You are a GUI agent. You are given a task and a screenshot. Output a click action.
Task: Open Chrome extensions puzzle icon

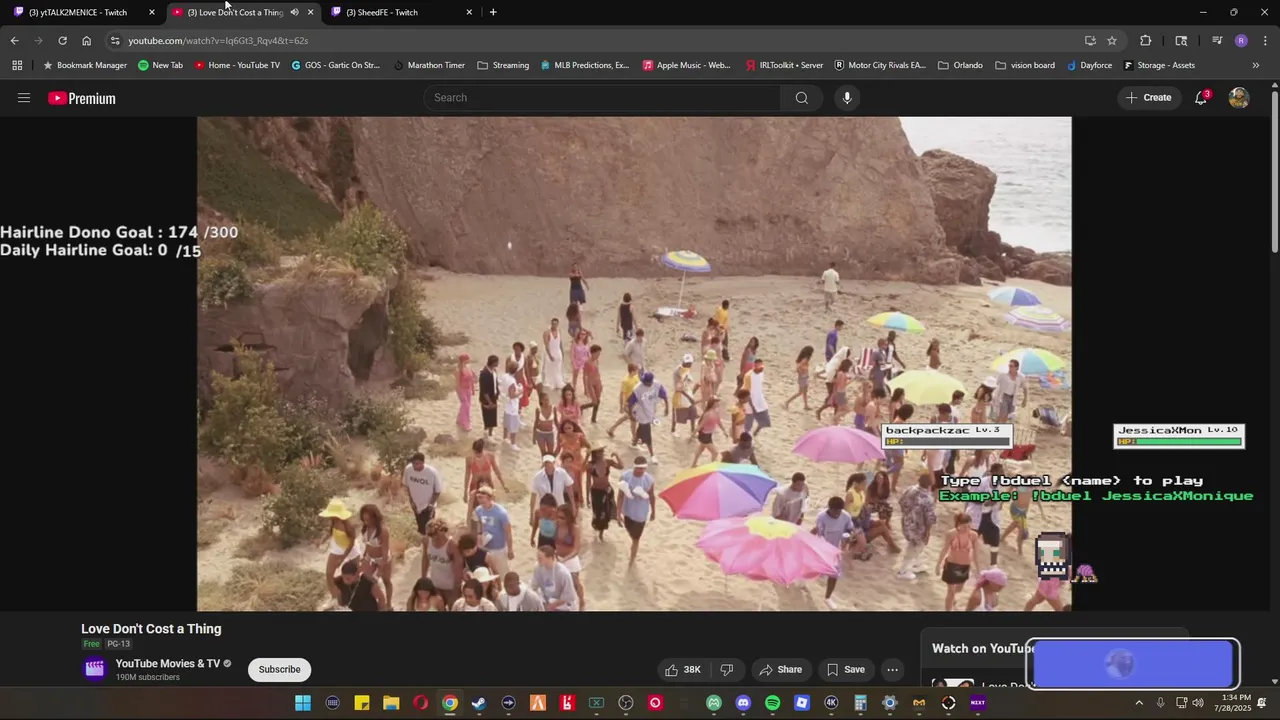[1146, 41]
